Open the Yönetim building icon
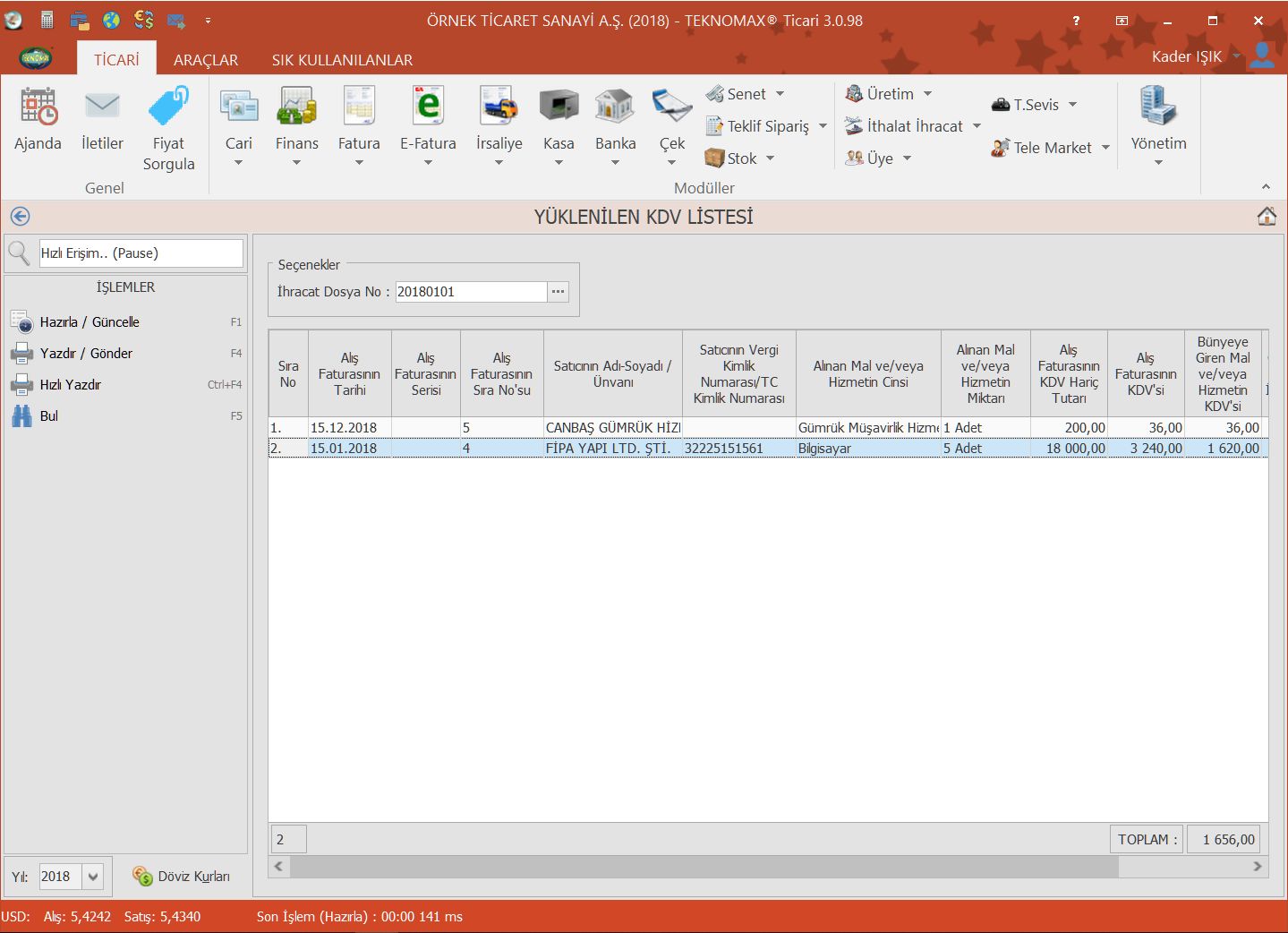1288x933 pixels. (x=1158, y=107)
